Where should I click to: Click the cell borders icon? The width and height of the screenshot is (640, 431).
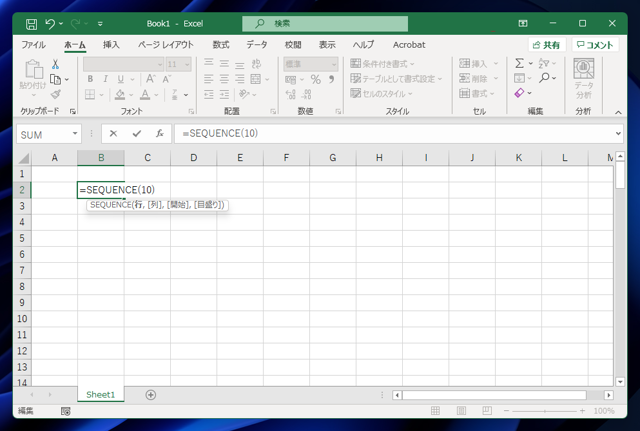(90, 95)
